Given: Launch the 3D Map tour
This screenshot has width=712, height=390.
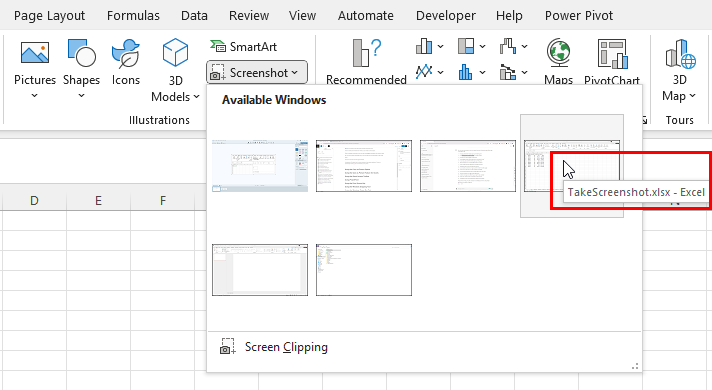Looking at the screenshot, I should point(679,70).
